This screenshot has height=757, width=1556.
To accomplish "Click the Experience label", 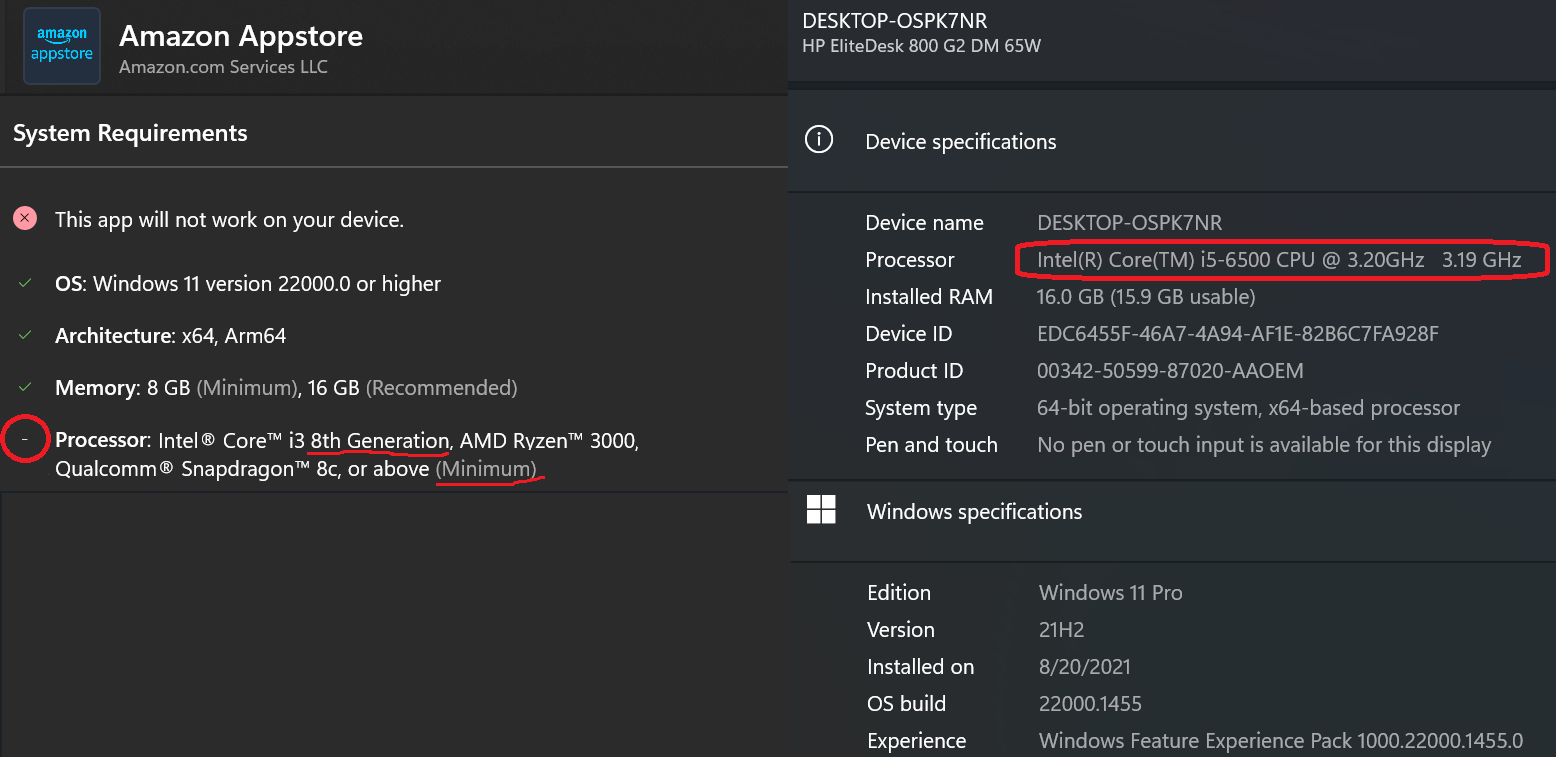I will [x=917, y=741].
